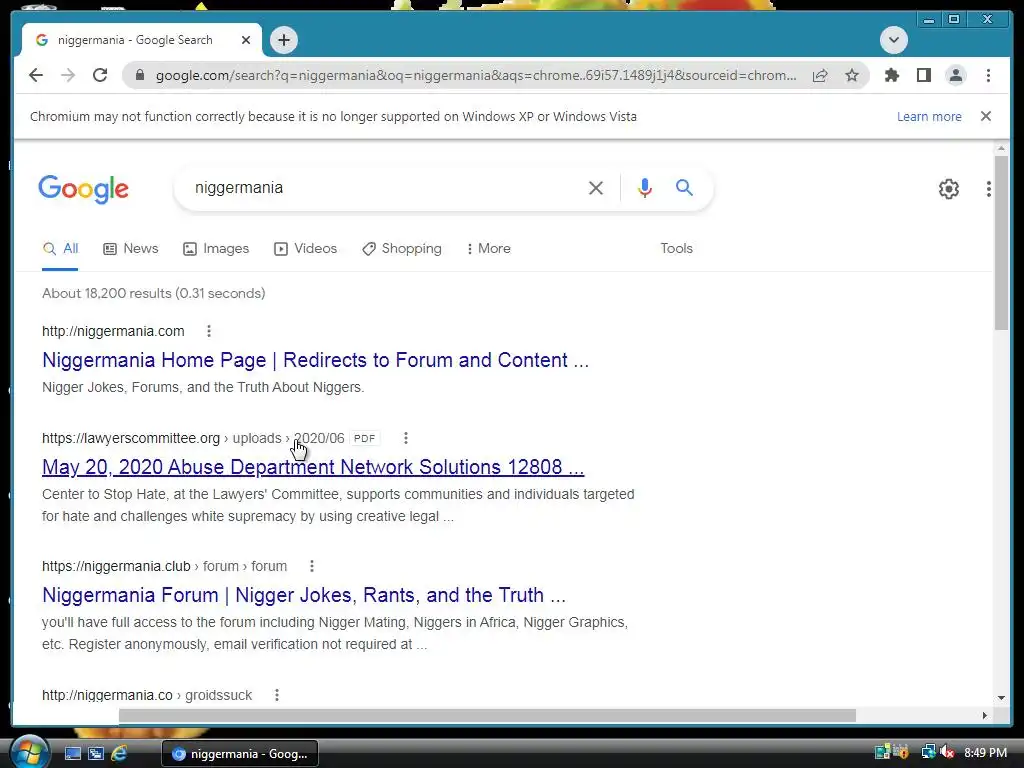The width and height of the screenshot is (1024, 768).
Task: Click the browser address bar URL
Action: (x=475, y=75)
